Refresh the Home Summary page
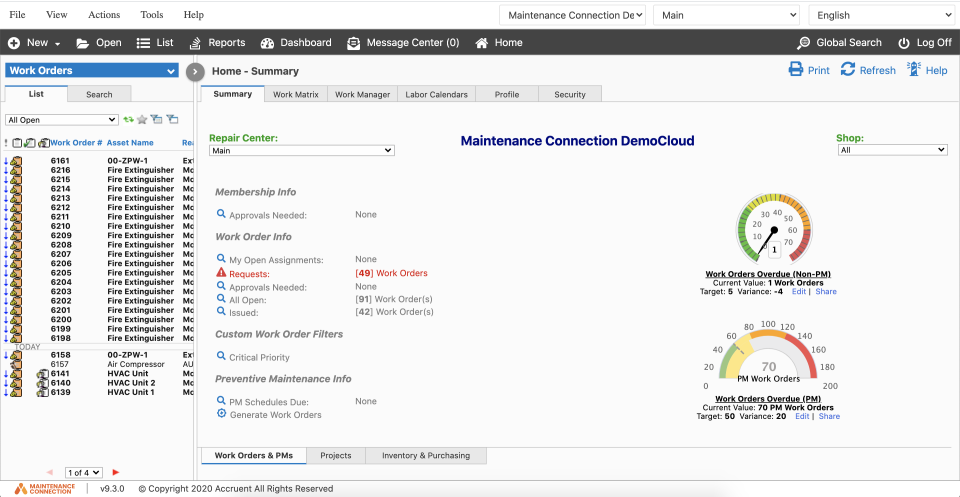 pyautogui.click(x=848, y=70)
